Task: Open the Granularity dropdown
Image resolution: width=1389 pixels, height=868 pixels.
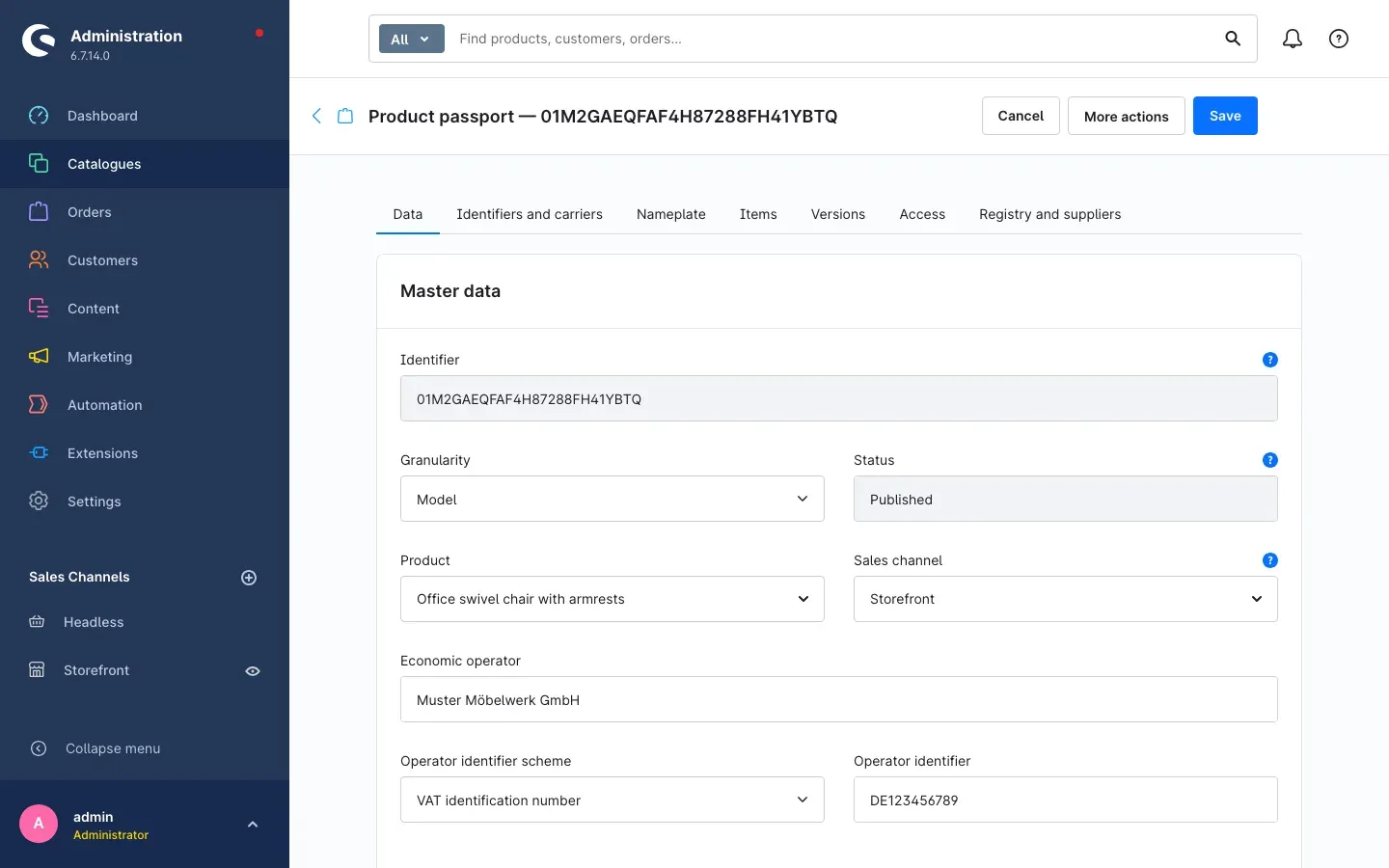Action: point(613,499)
